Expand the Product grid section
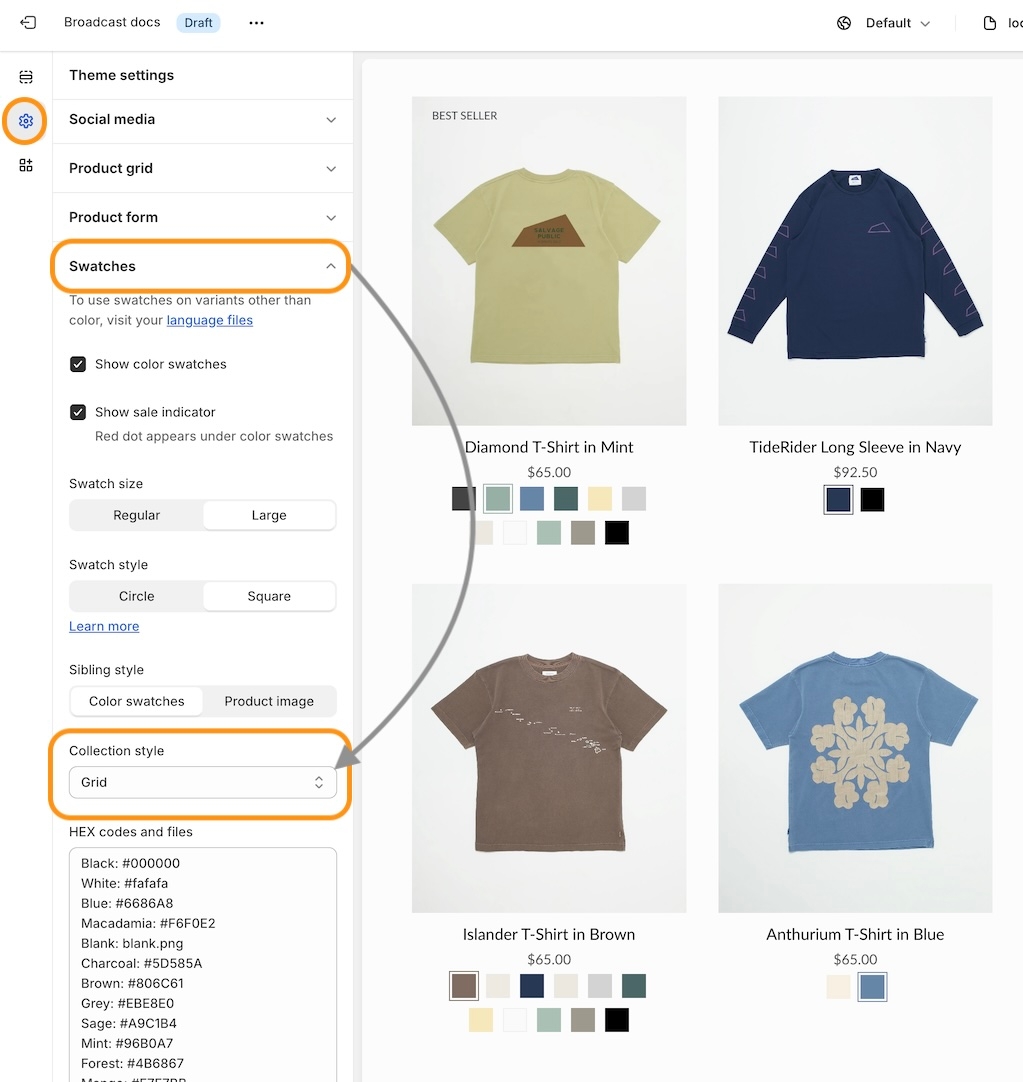Image resolution: width=1023 pixels, height=1082 pixels. tap(202, 168)
